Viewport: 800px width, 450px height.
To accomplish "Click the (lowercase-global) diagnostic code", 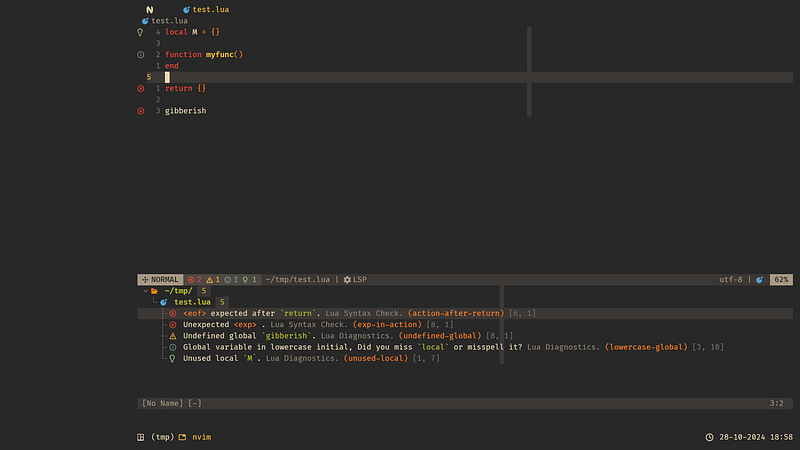I will click(646, 347).
